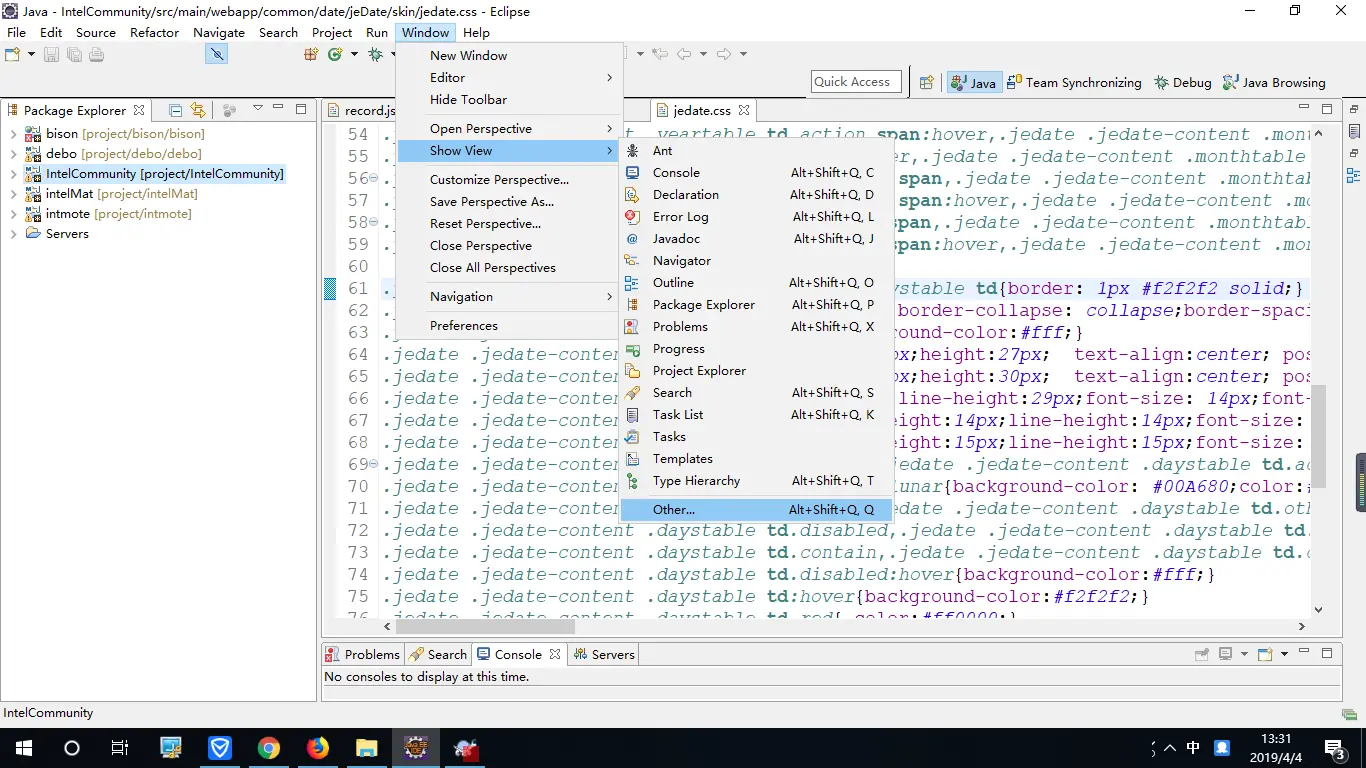This screenshot has height=768, width=1366.
Task: Choose Reset Perspective menu item
Action: pyautogui.click(x=509, y=223)
